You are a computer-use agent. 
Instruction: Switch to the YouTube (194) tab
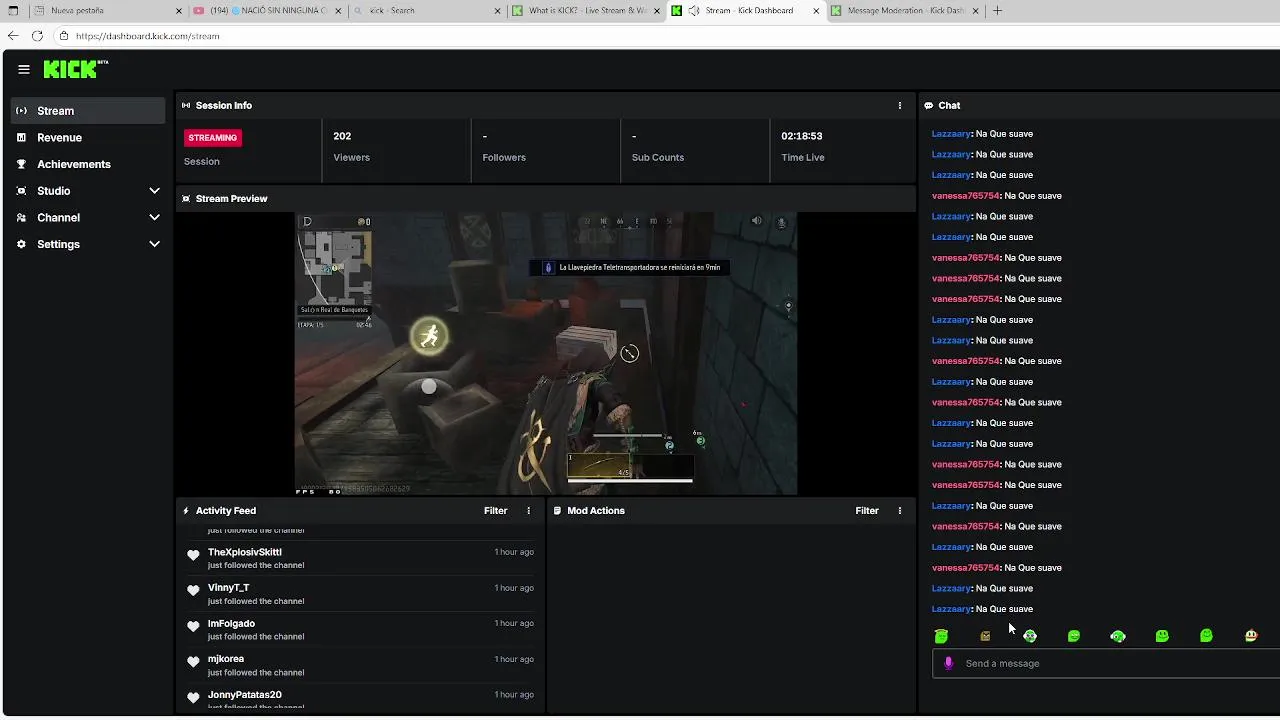tap(268, 11)
